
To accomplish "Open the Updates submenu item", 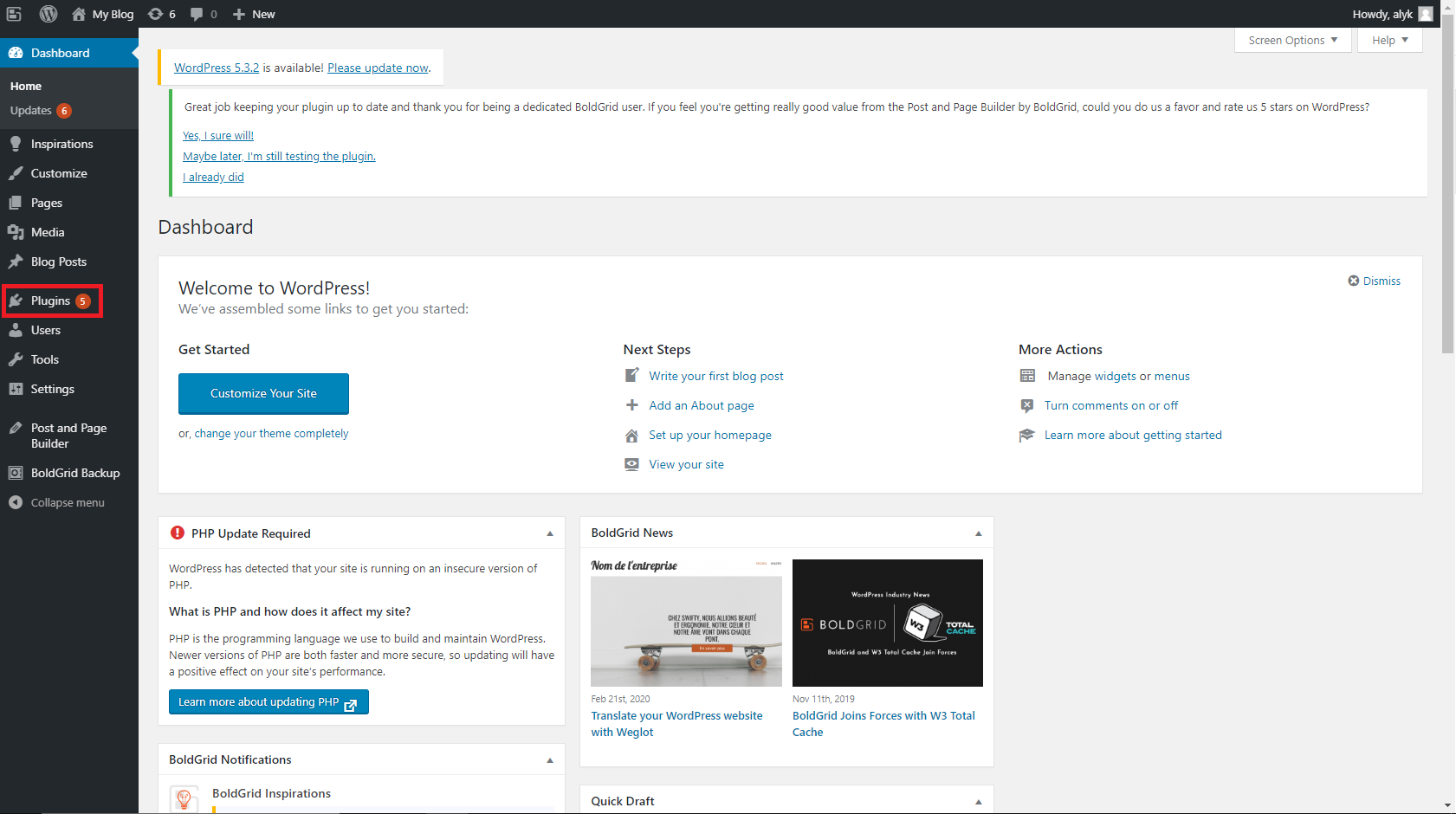I will click(31, 111).
